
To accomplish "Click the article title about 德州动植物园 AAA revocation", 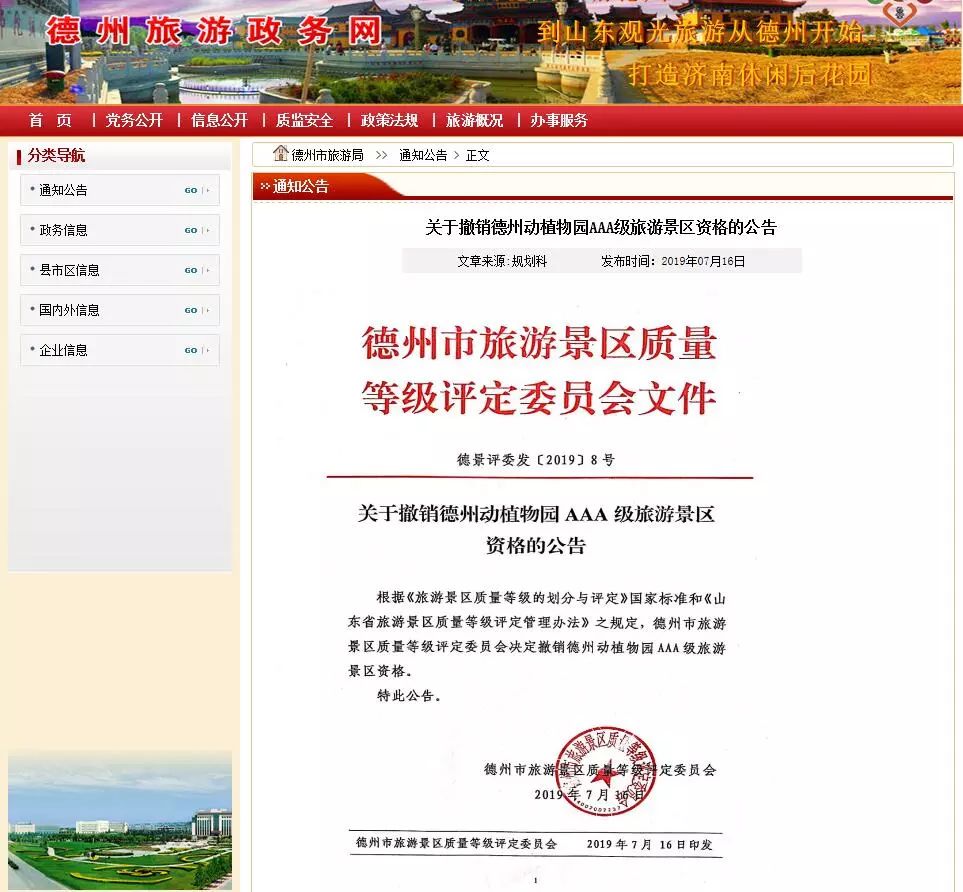I will [601, 227].
